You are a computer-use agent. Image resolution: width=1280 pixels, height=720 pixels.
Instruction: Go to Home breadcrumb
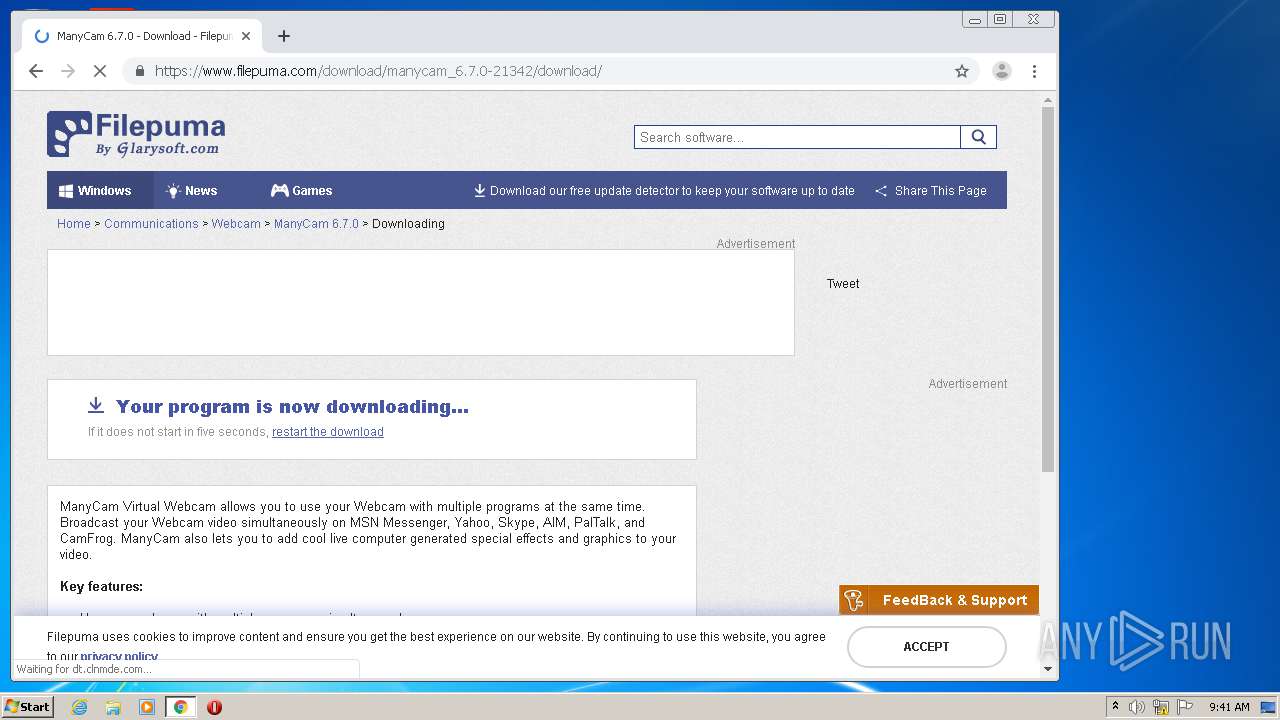pos(74,224)
